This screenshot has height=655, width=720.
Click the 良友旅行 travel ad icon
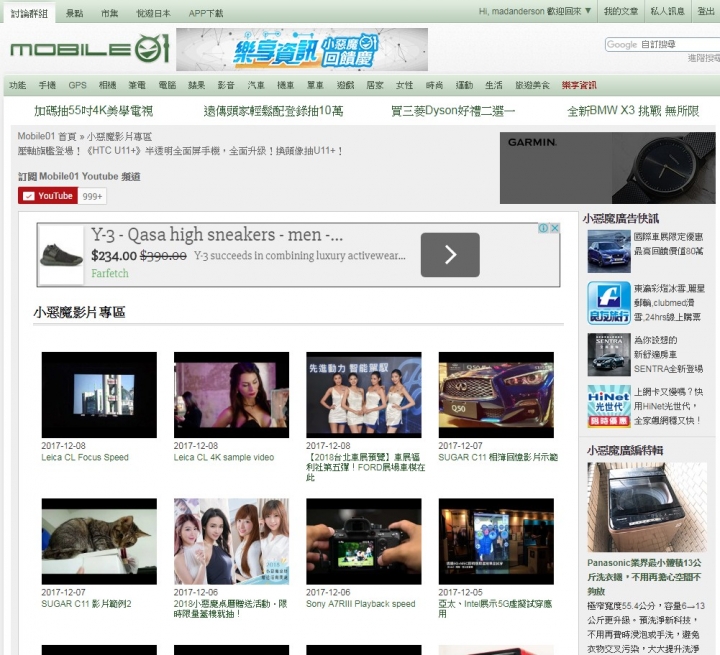[x=609, y=303]
